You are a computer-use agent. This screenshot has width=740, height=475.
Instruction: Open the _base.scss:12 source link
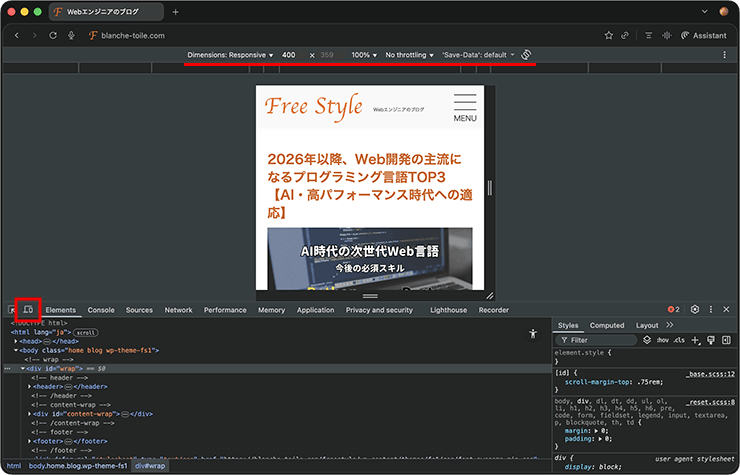pos(710,374)
